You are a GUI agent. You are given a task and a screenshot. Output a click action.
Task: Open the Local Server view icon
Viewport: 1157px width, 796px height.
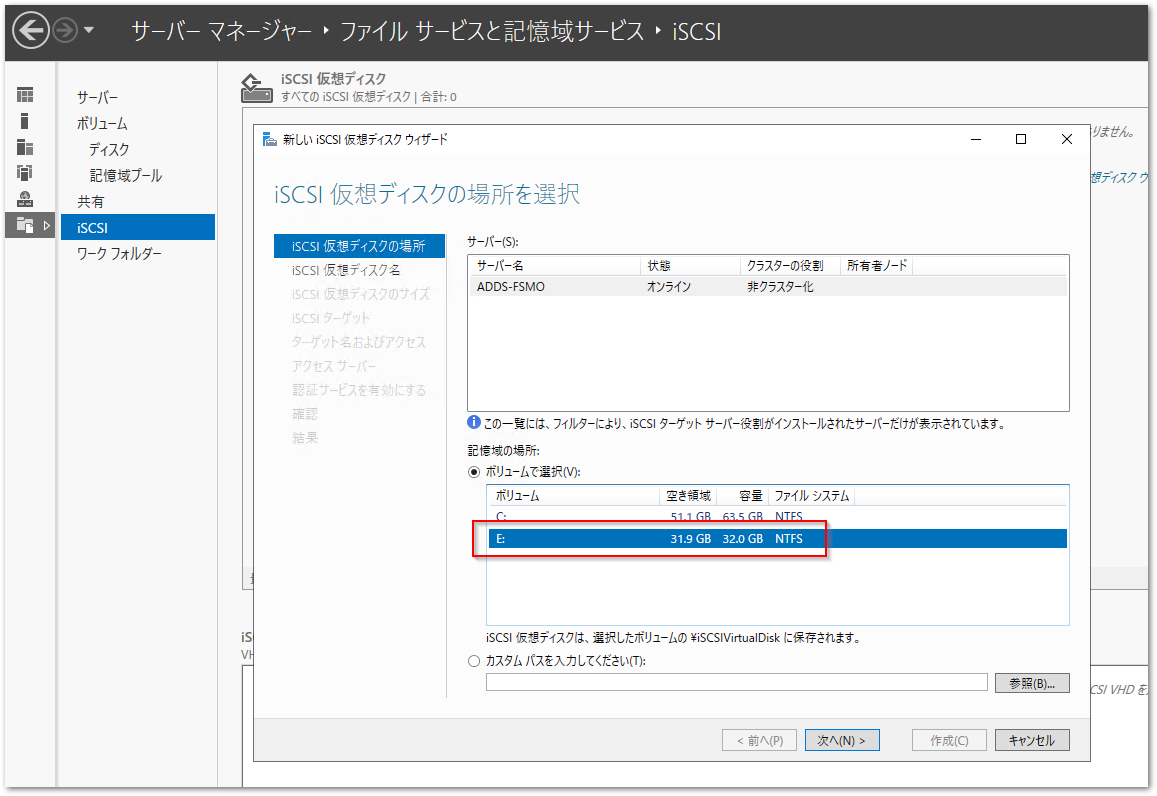[x=25, y=120]
